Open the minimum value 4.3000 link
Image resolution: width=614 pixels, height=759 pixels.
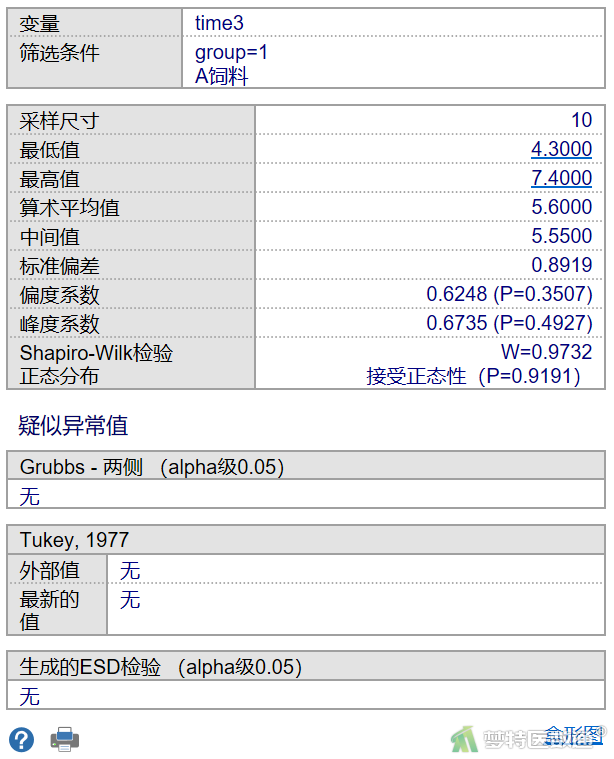(x=561, y=150)
